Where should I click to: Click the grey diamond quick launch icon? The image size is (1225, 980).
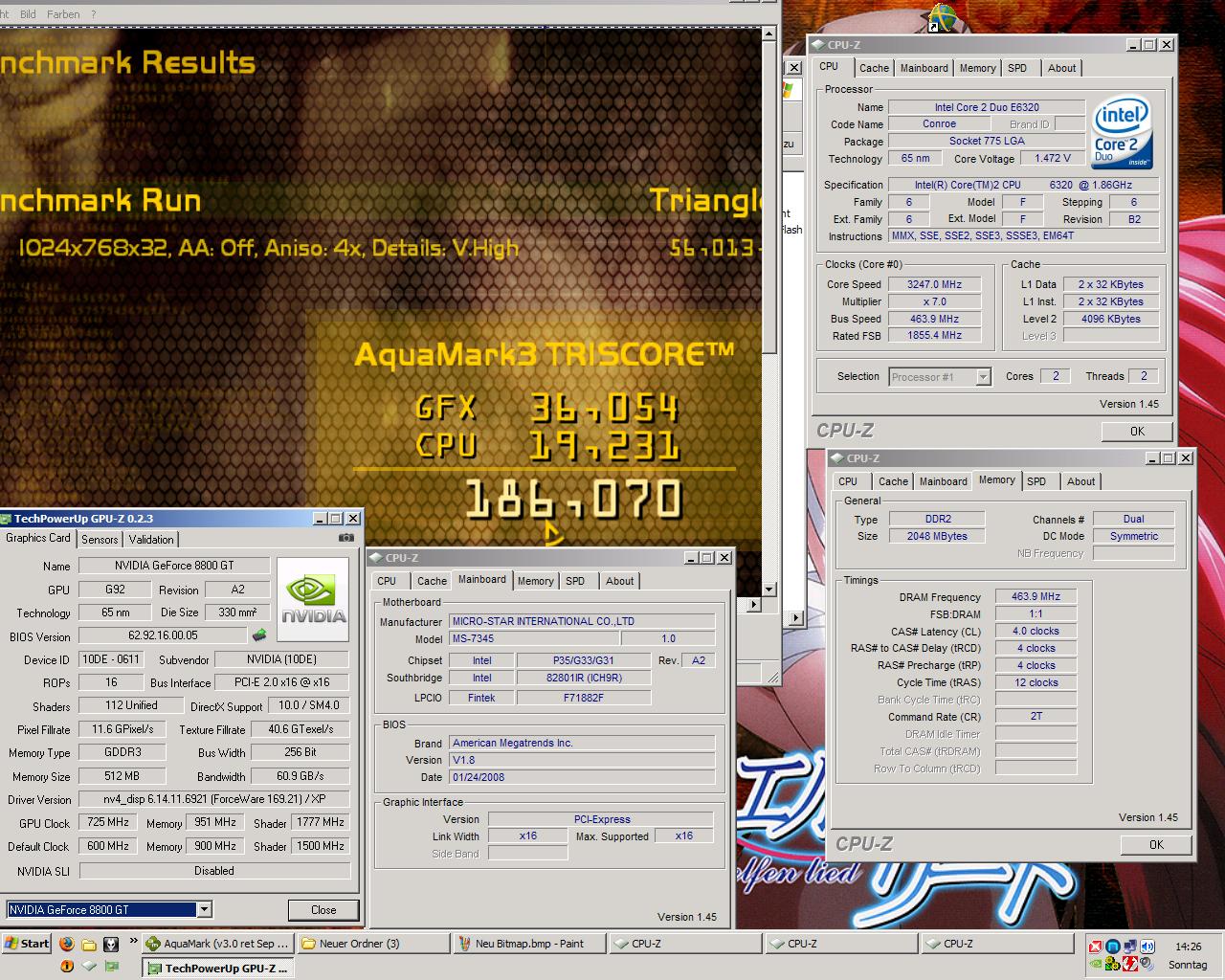coord(89,966)
